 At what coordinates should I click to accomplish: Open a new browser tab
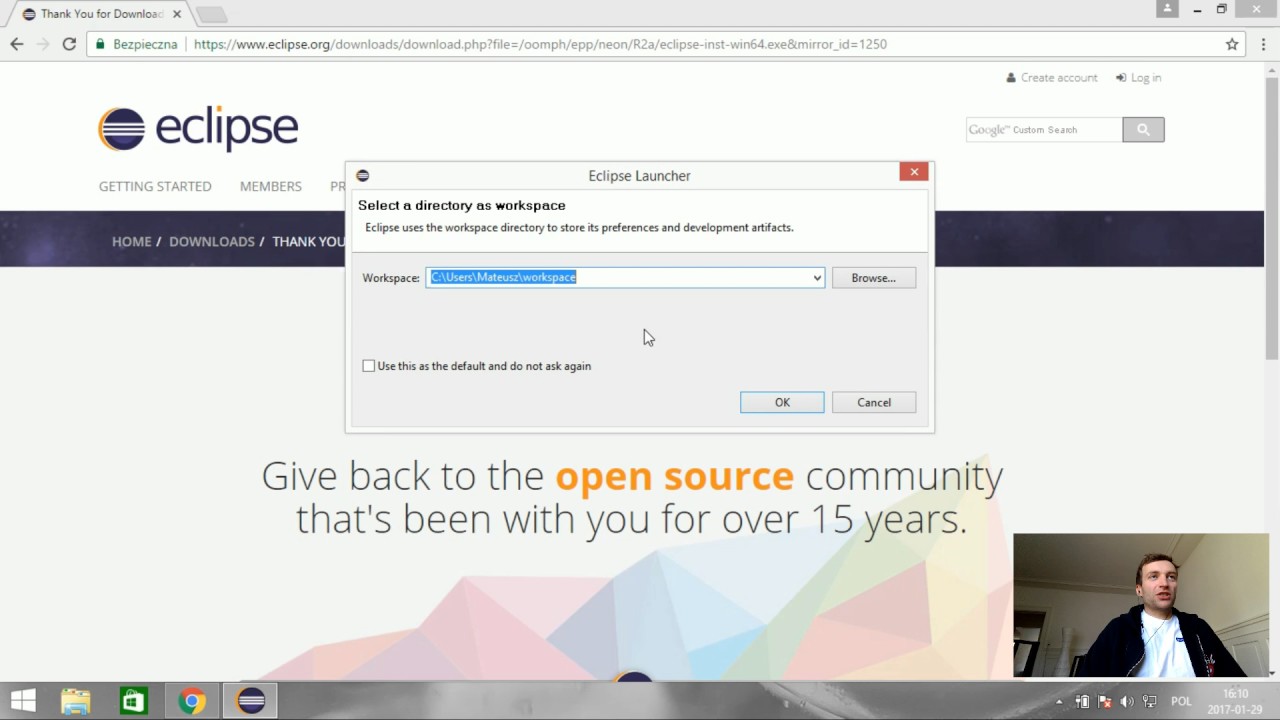pos(211,14)
